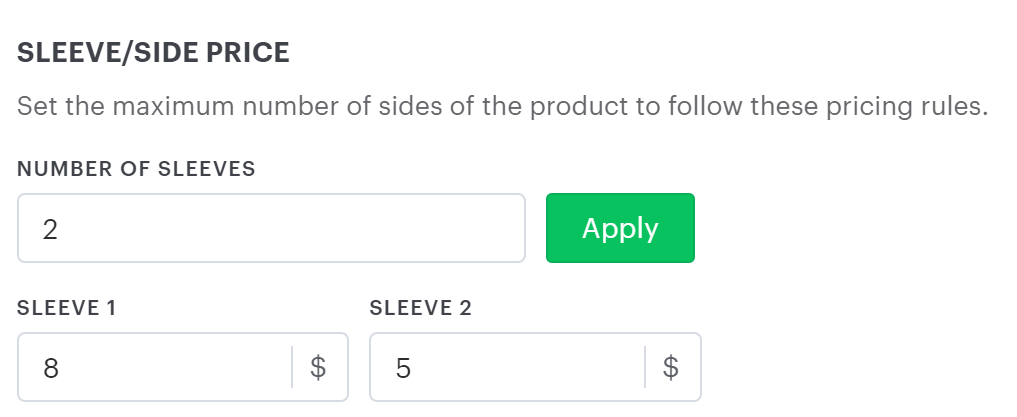Click the divider beside Sleeve 2 currency symbol
1017x417 pixels.
[645, 368]
